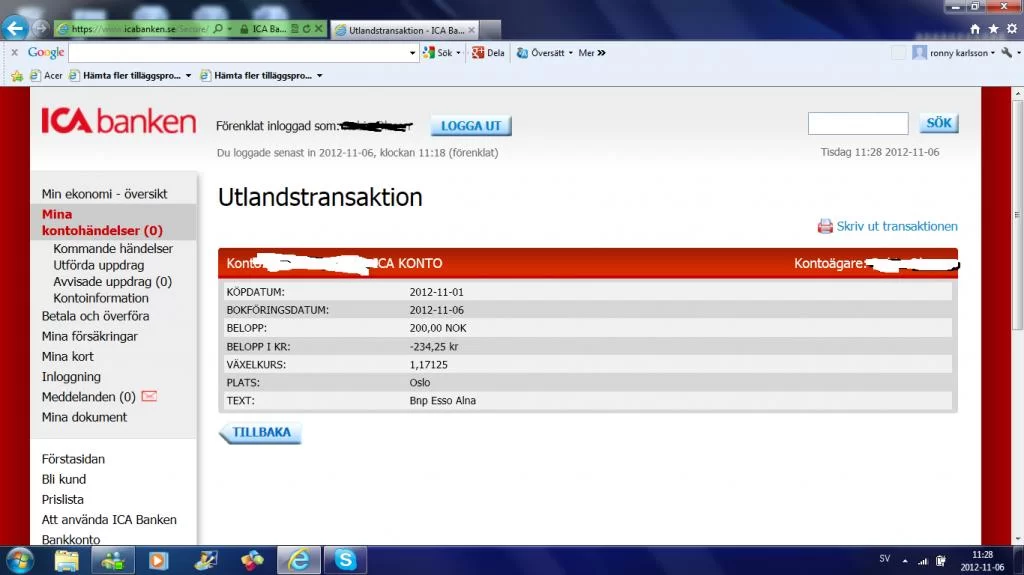Open Windows Explorer folder in taskbar
This screenshot has width=1024, height=575.
(x=66, y=560)
